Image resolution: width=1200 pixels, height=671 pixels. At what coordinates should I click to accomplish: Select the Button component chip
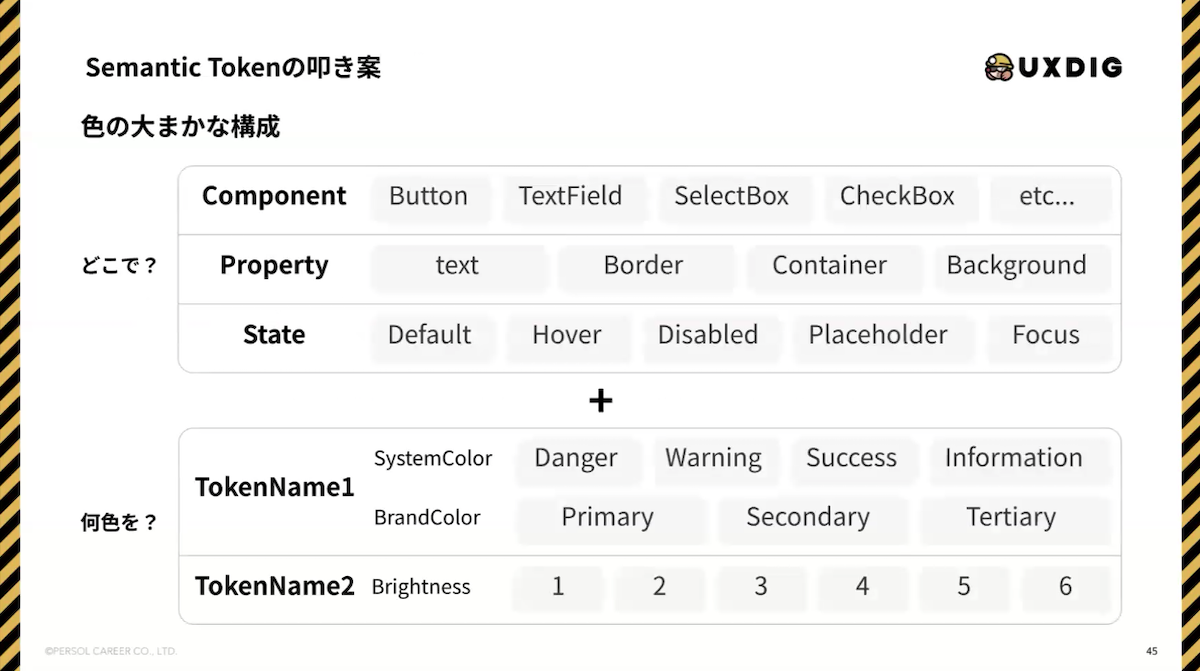[x=429, y=197]
